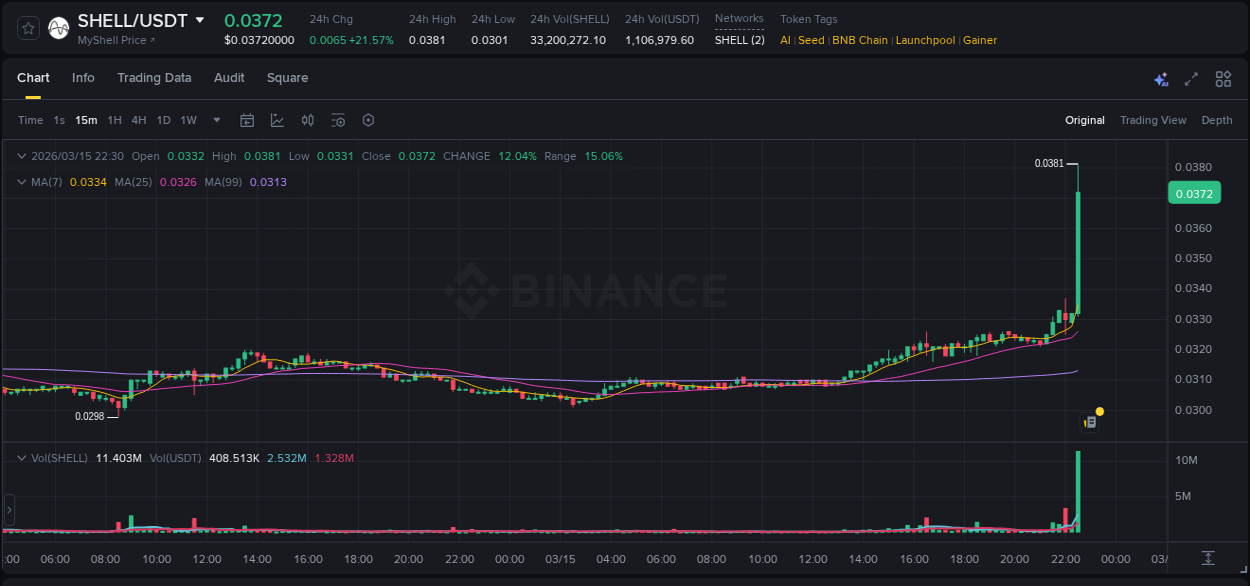Open the extra timeframe dropdown next to 1W
This screenshot has height=586, width=1250.
click(x=216, y=120)
